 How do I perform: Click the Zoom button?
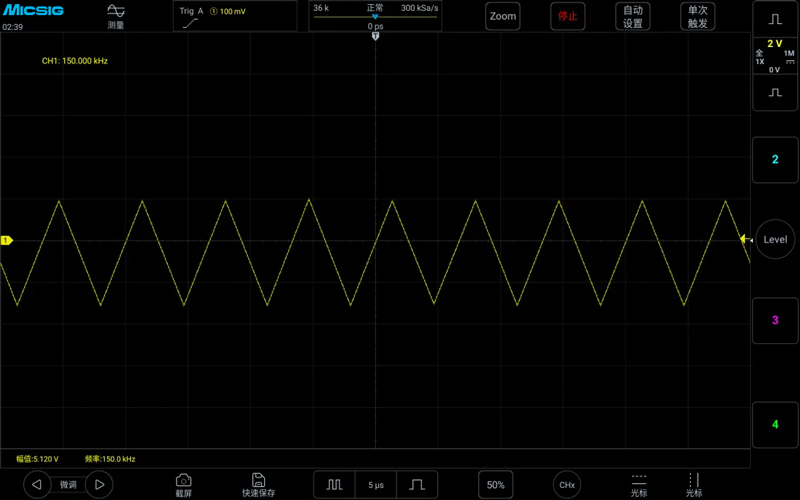[x=503, y=16]
